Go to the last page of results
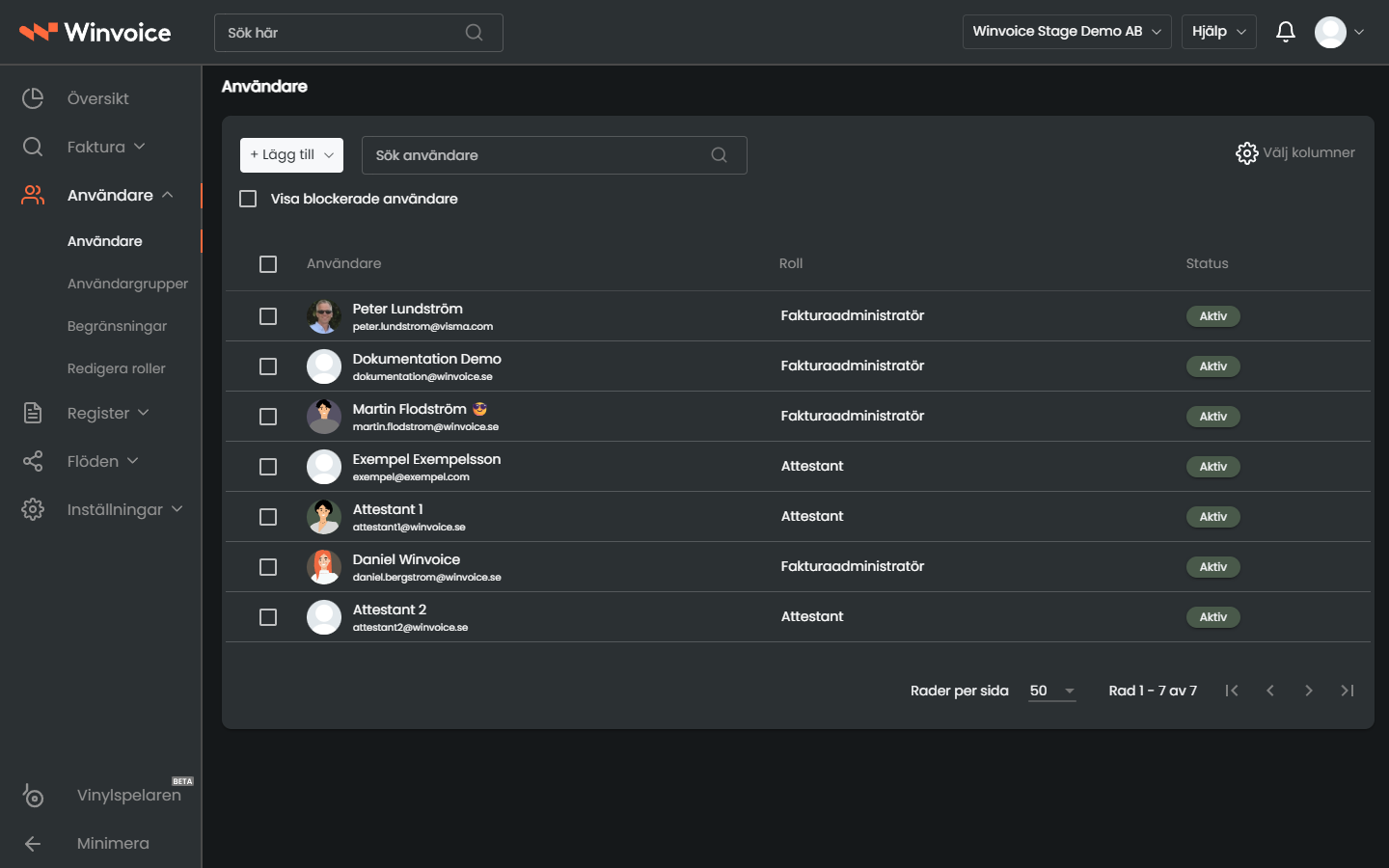The image size is (1389, 868). [1348, 691]
